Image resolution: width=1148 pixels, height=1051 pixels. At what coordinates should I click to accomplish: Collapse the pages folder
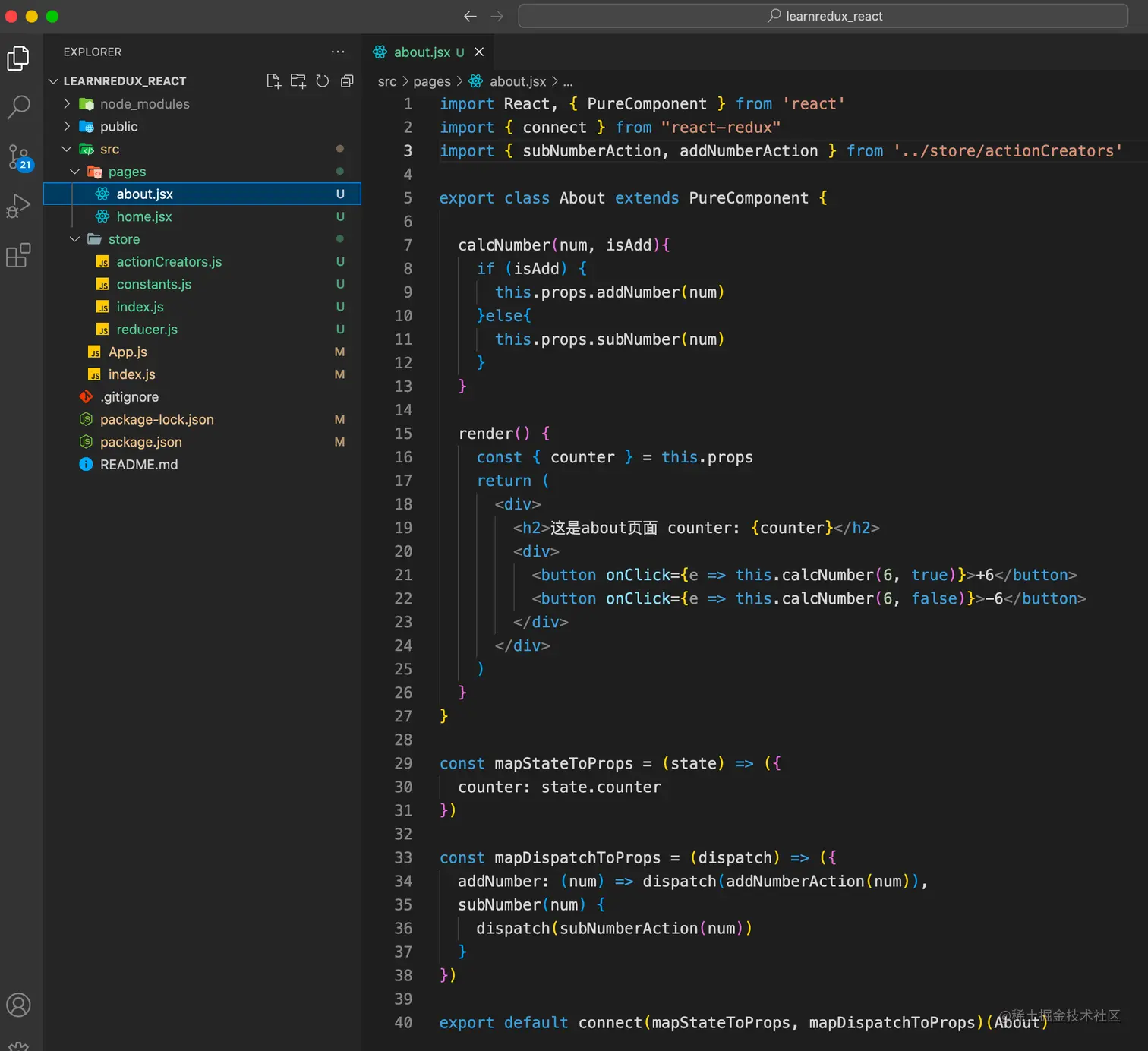coord(126,172)
